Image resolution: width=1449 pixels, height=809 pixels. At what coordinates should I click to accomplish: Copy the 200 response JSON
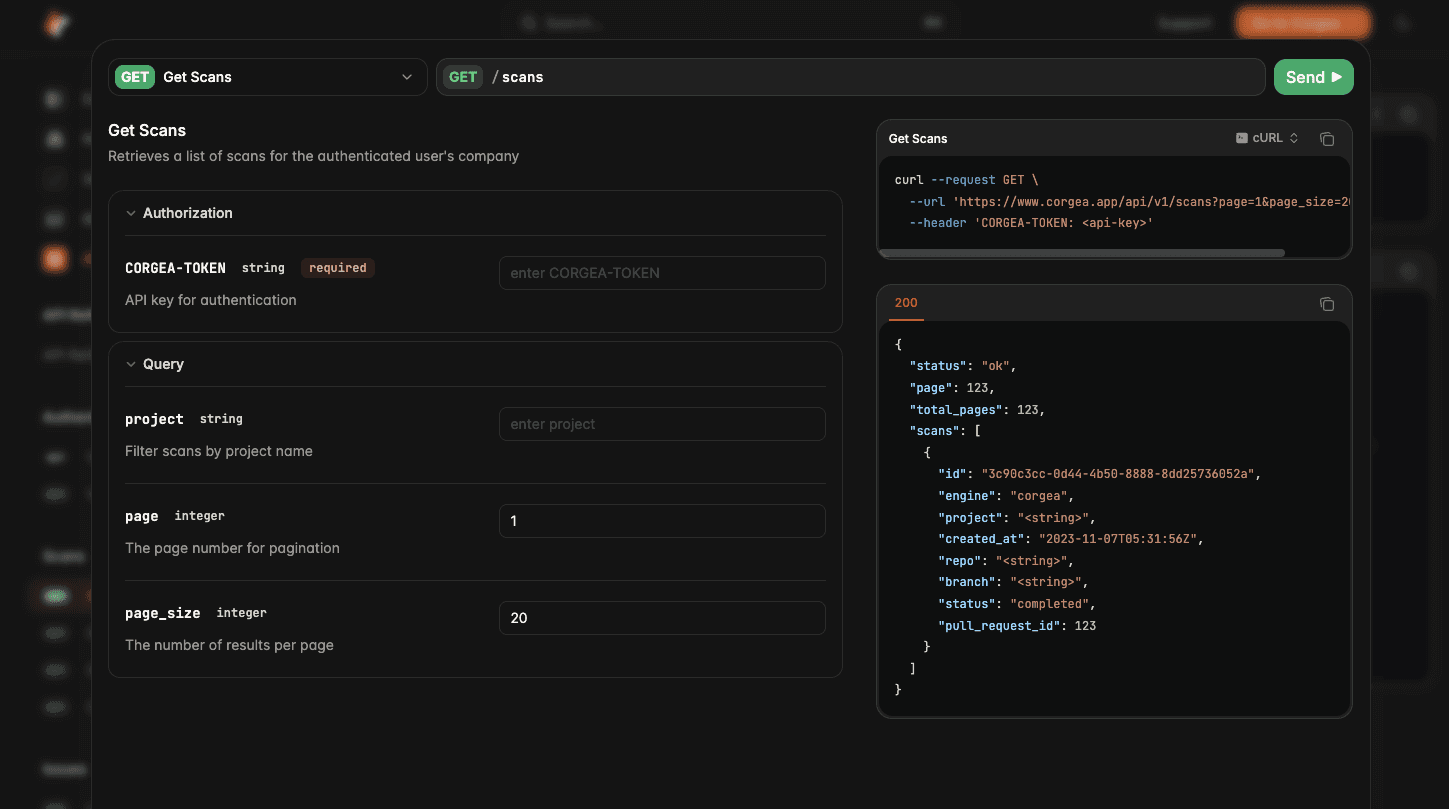point(1327,304)
